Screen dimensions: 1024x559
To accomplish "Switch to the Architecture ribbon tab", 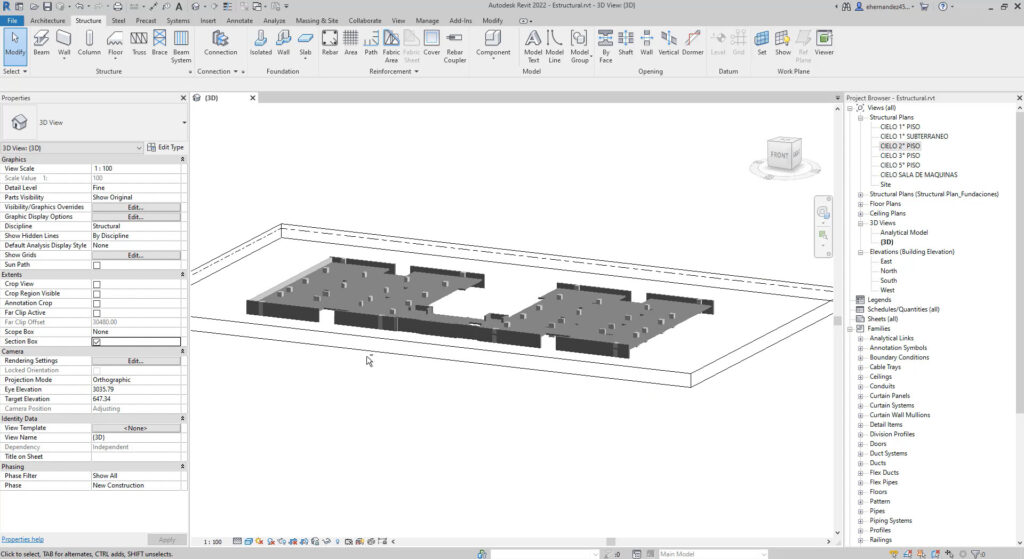I will [48, 21].
